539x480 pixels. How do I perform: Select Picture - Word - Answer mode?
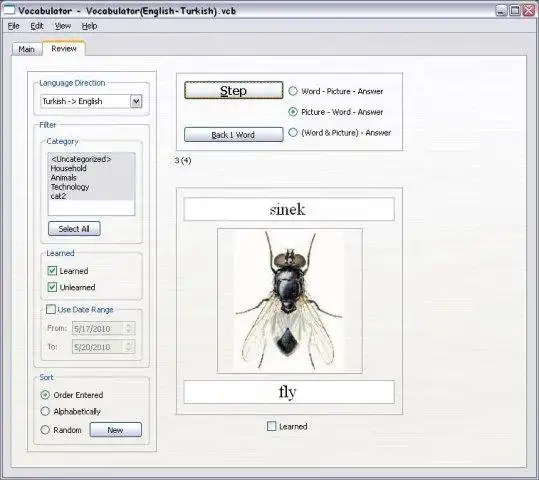point(293,112)
